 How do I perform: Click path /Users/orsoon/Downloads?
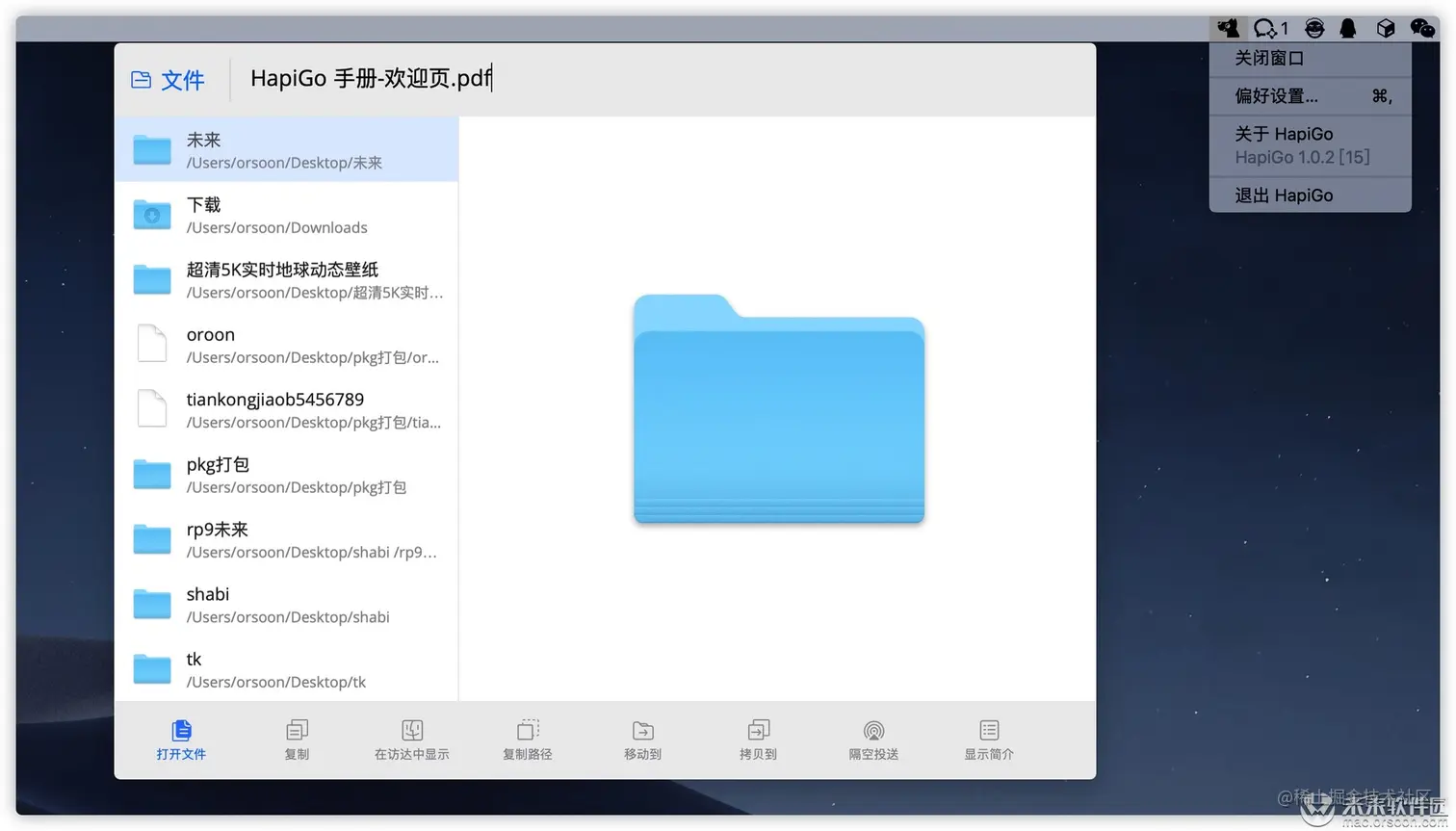(276, 228)
